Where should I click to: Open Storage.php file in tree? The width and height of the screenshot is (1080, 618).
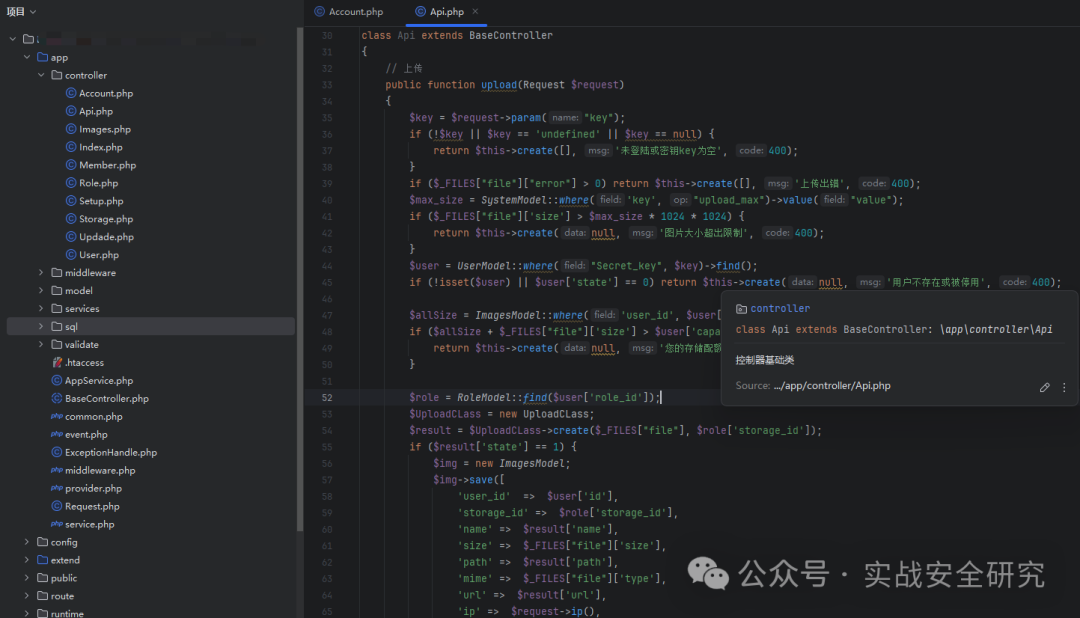click(105, 218)
